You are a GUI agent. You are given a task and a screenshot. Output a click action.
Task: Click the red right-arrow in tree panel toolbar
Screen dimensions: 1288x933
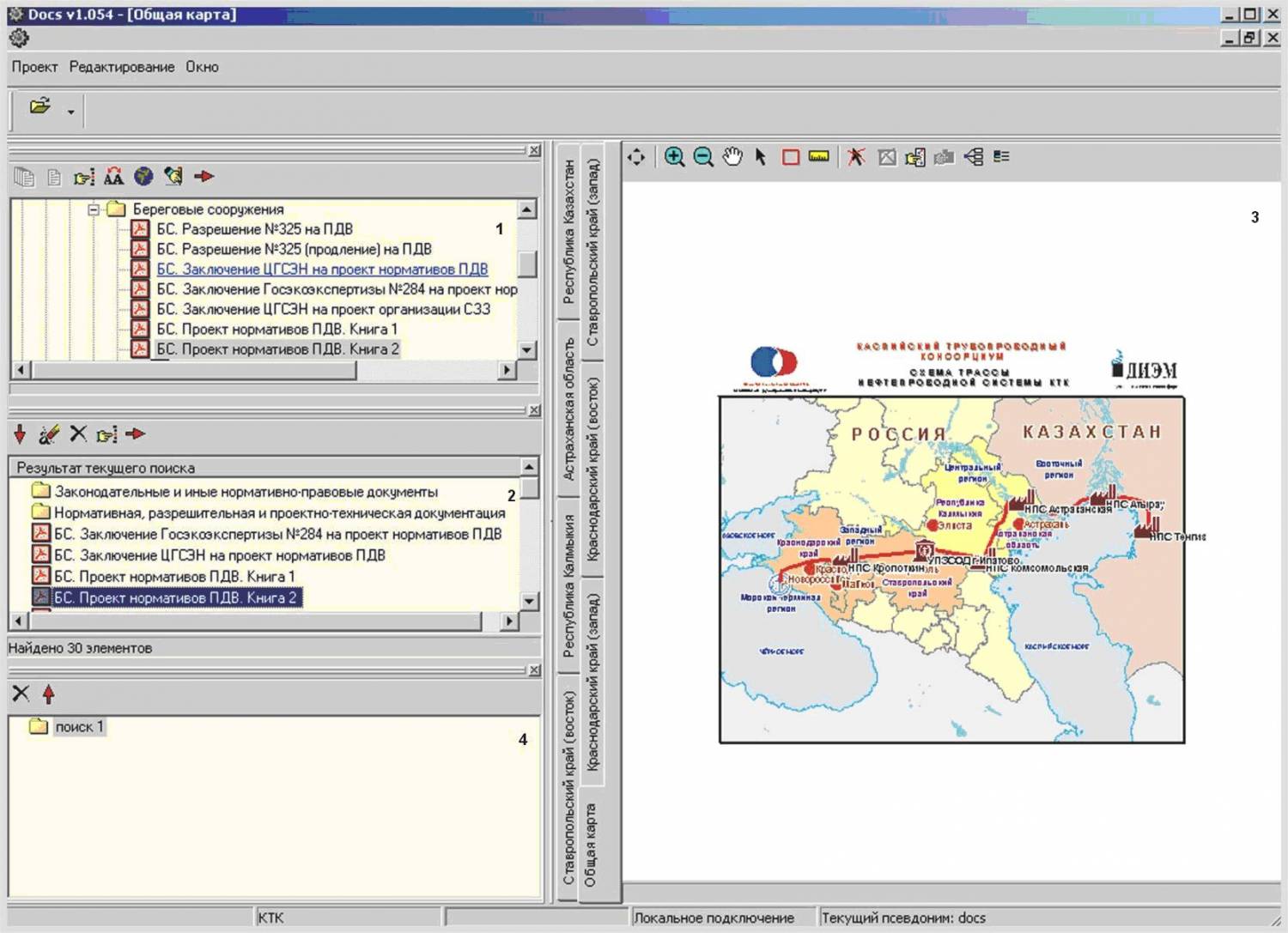pyautogui.click(x=204, y=176)
